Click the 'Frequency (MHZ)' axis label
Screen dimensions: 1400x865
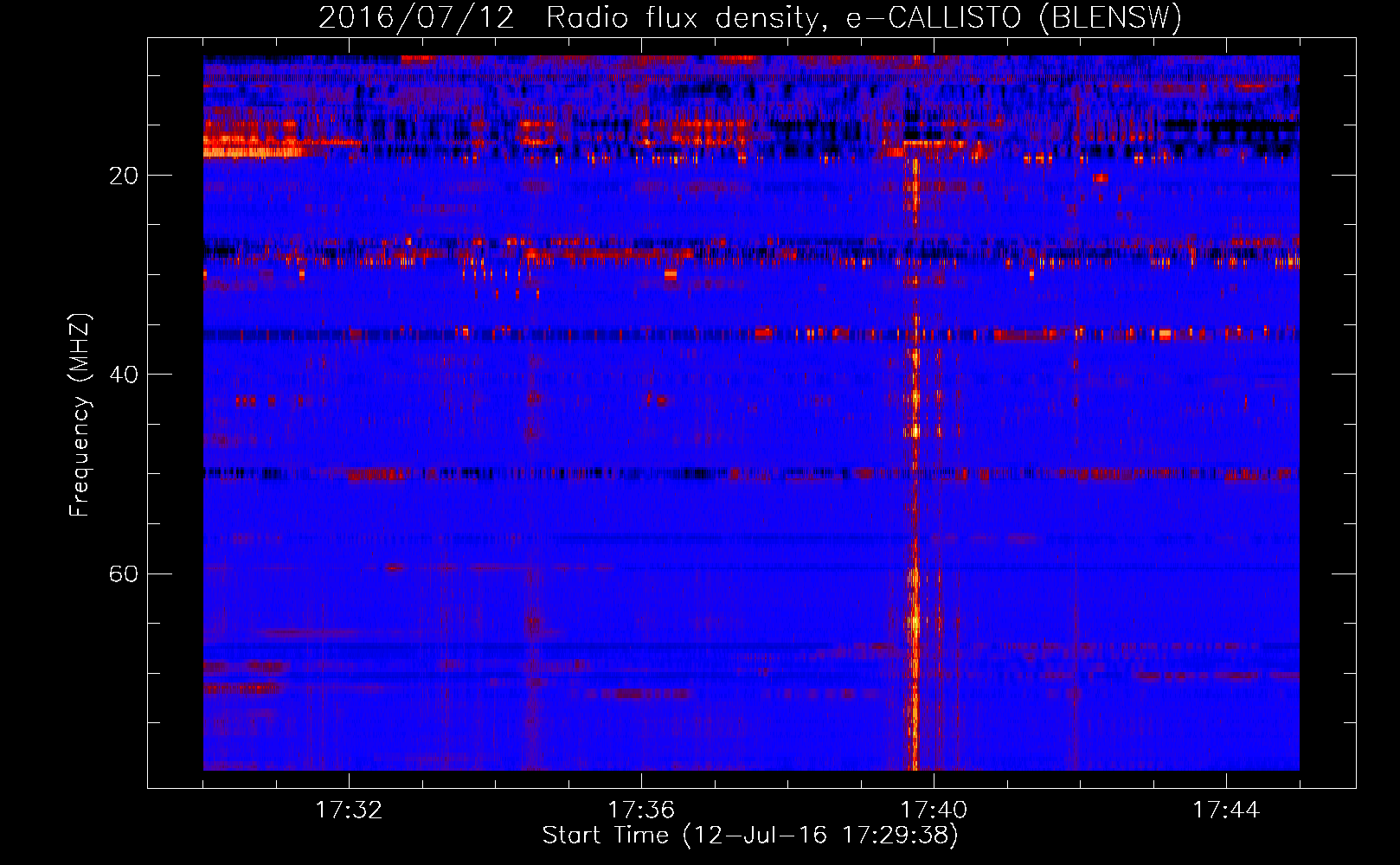point(80,415)
